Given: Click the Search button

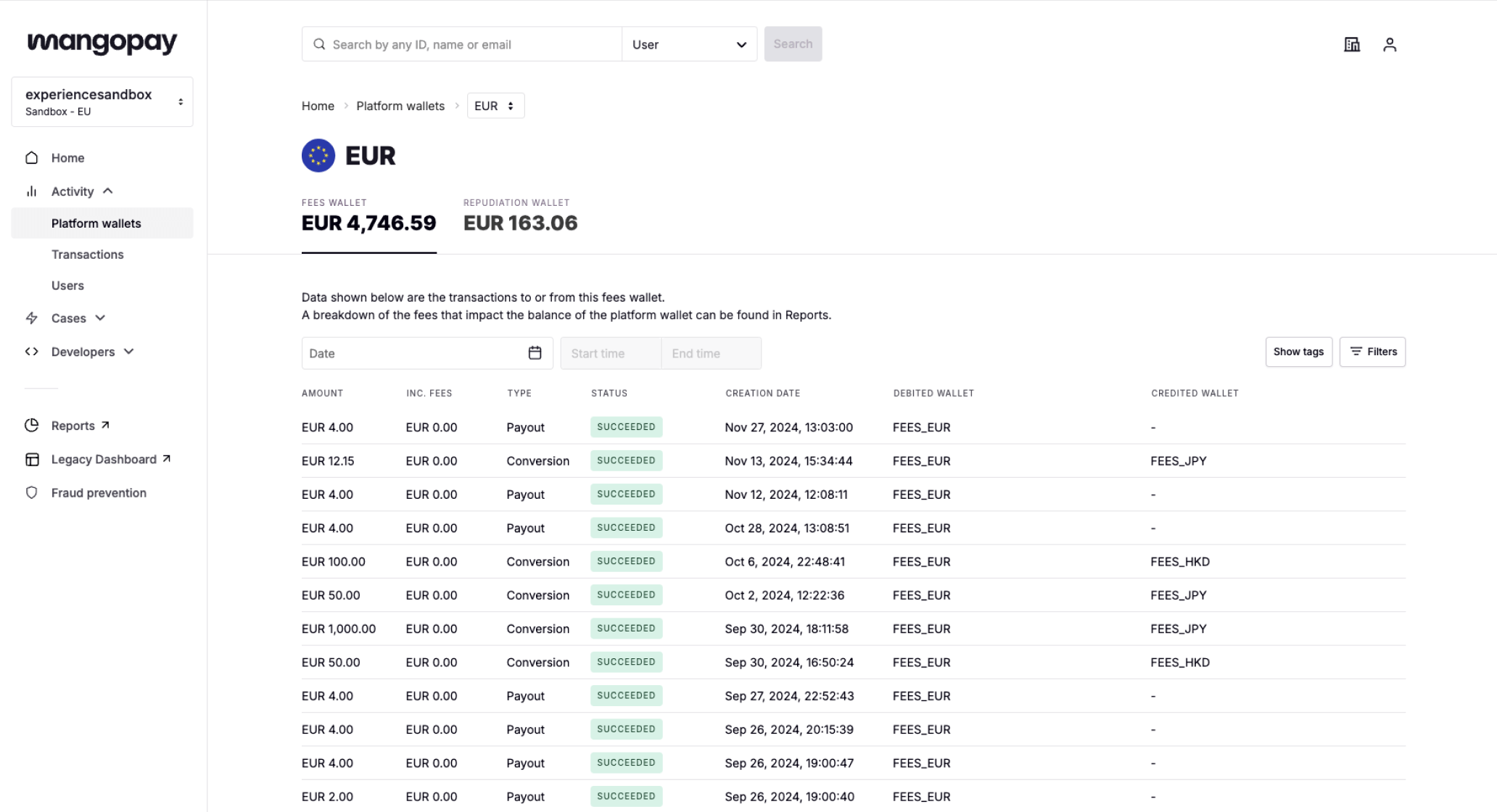Looking at the screenshot, I should (793, 44).
